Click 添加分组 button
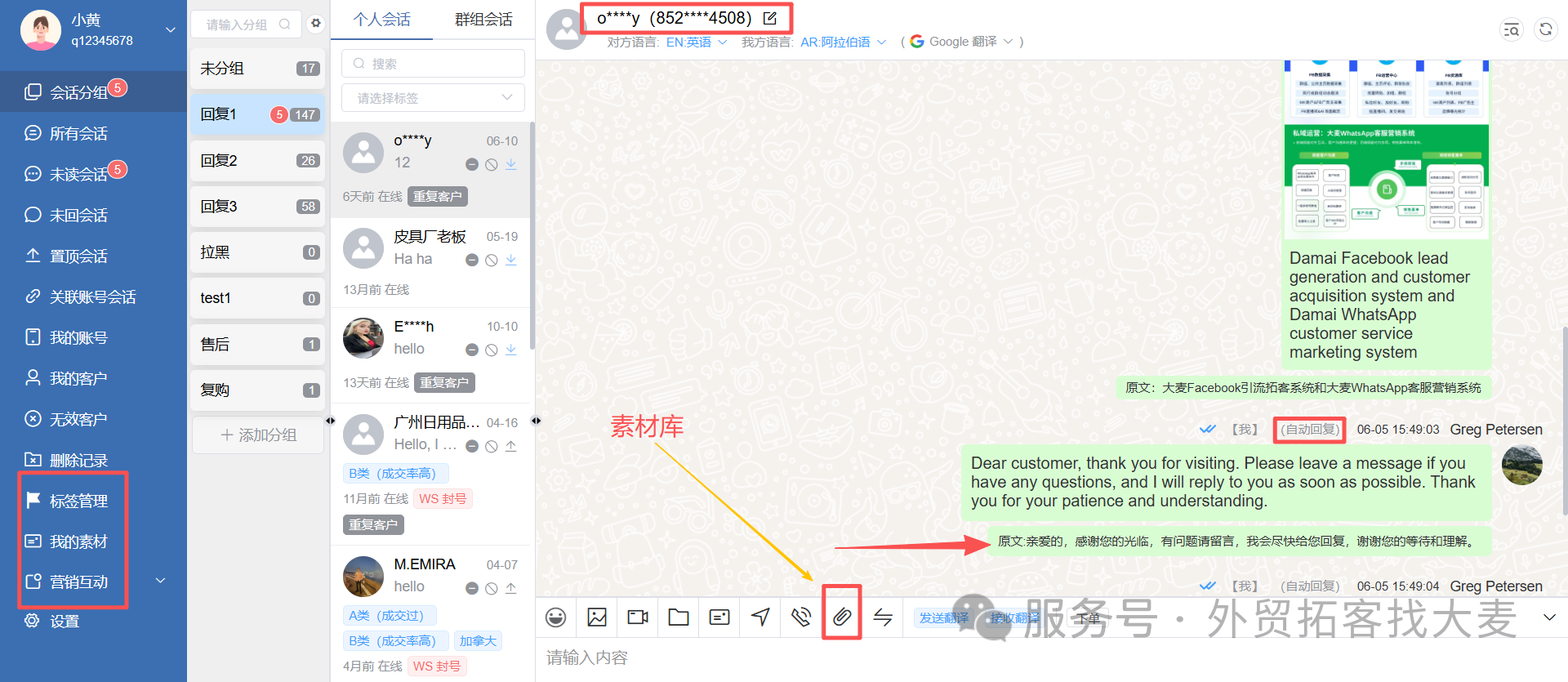 (258, 435)
